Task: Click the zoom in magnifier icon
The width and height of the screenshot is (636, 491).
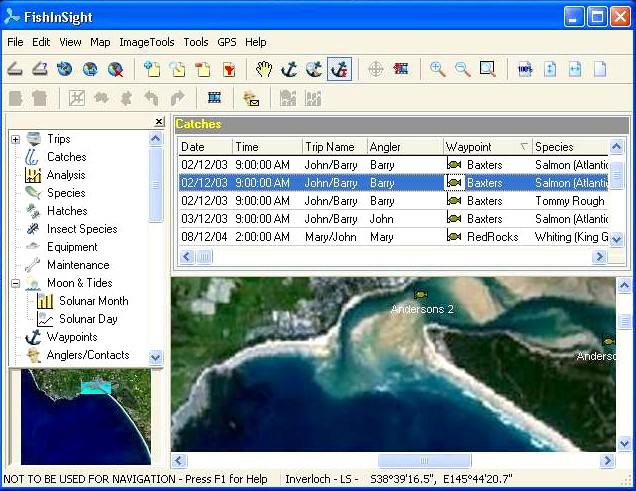Action: click(x=438, y=69)
